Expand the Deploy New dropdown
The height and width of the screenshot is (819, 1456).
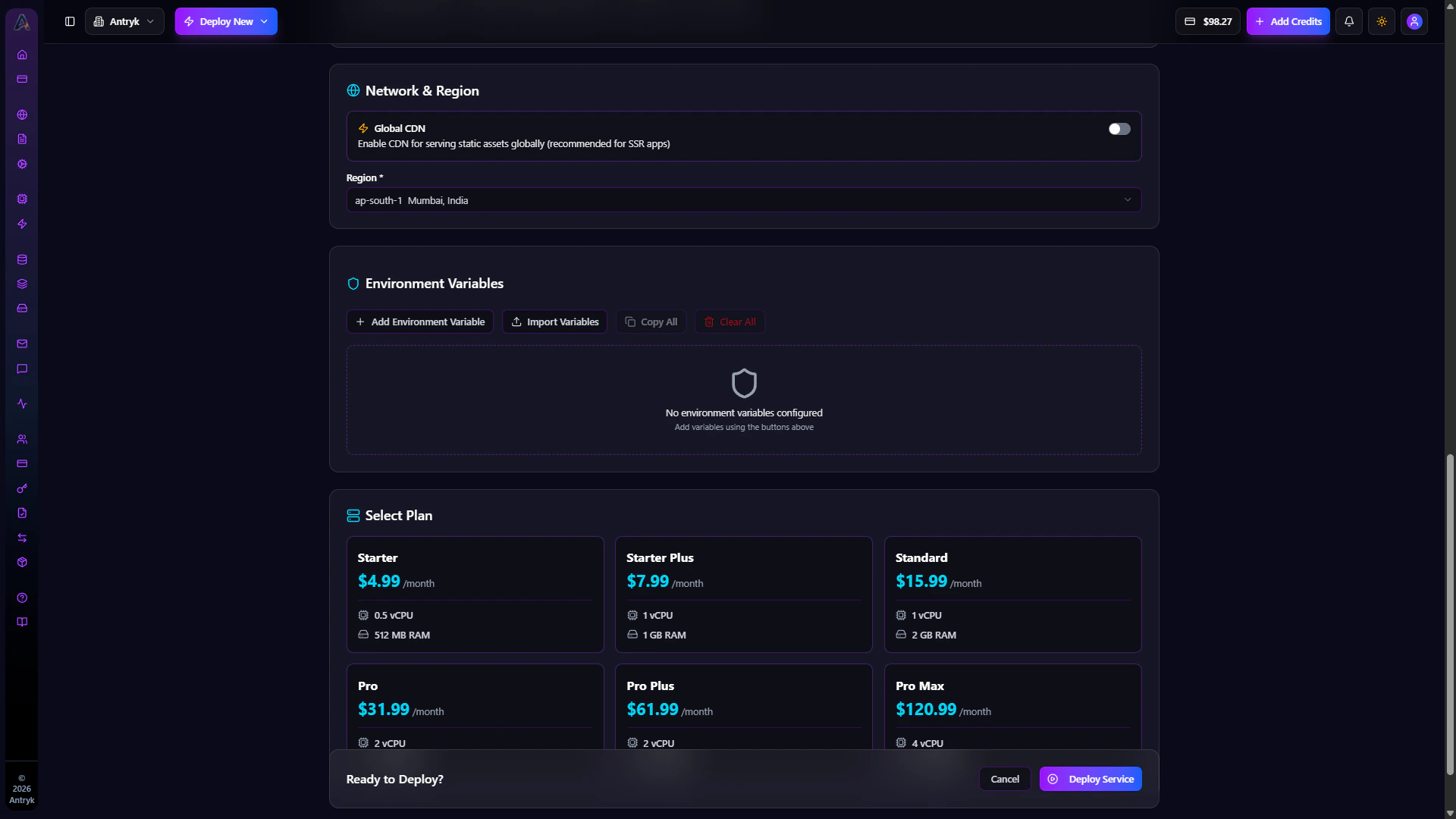pos(226,21)
